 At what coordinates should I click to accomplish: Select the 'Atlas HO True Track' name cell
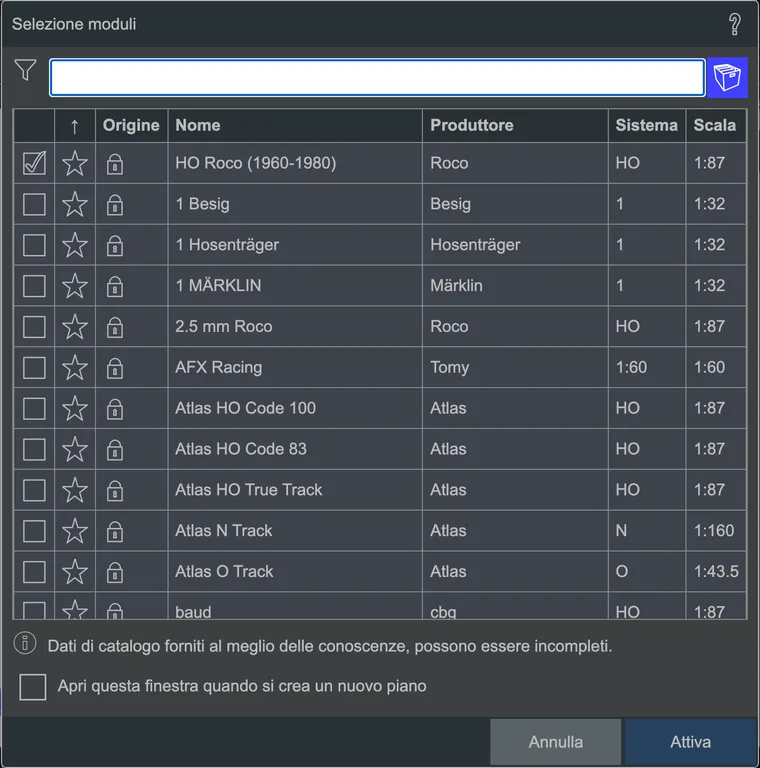click(x=295, y=490)
